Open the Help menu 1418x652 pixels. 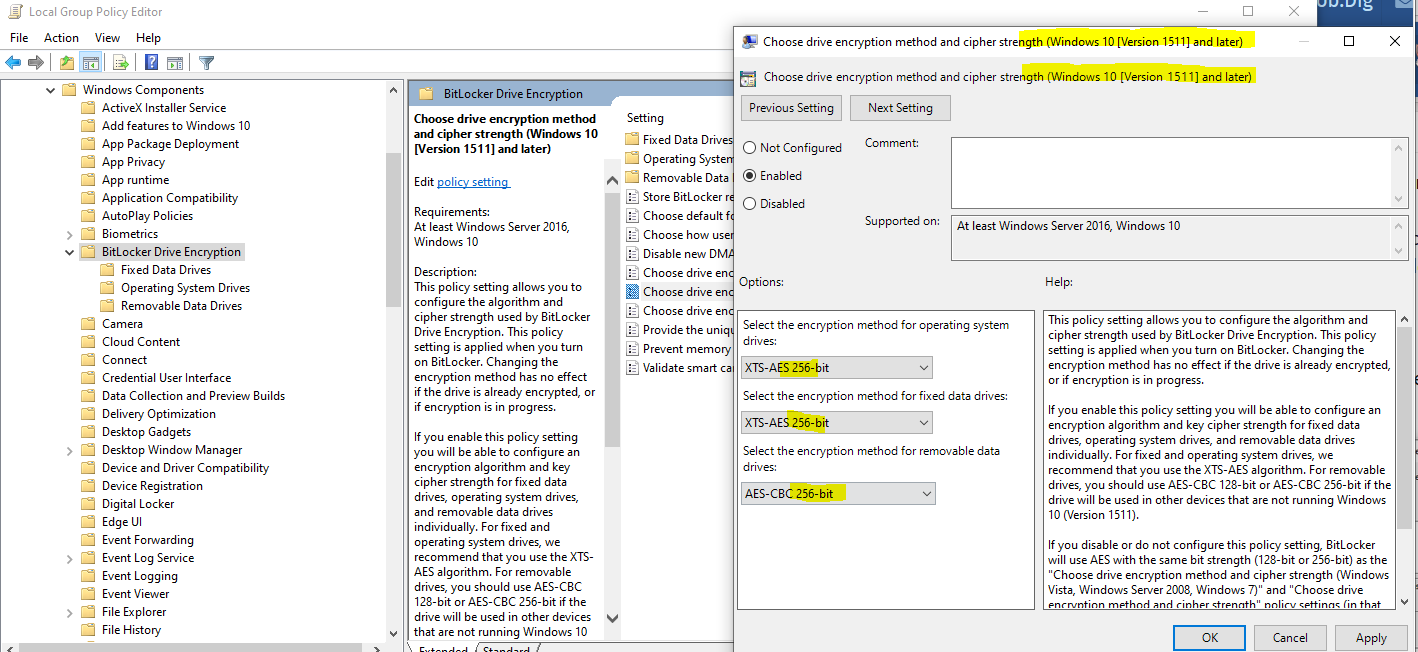pyautogui.click(x=148, y=37)
